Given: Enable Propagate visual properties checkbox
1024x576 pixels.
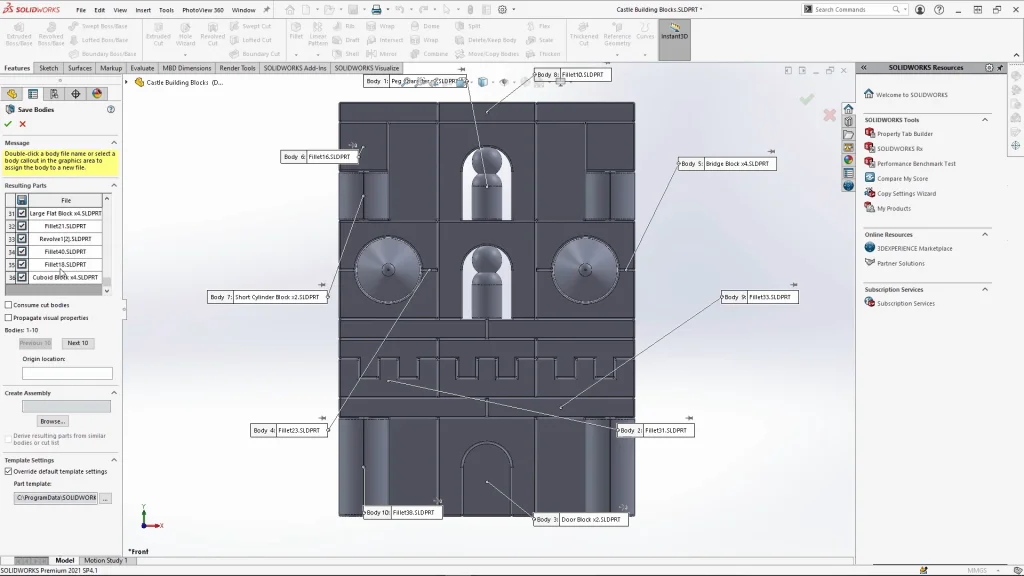Looking at the screenshot, I should tap(9, 318).
